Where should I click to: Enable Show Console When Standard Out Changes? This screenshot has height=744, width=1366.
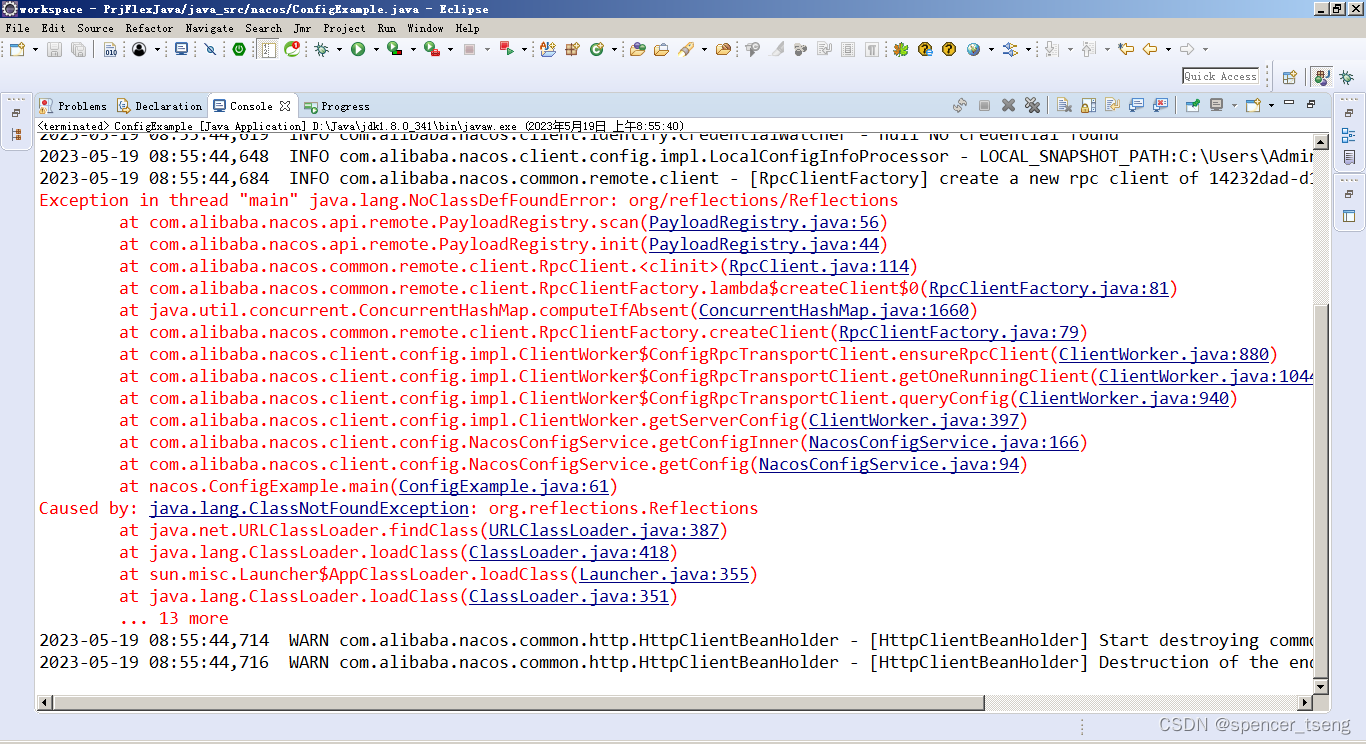[1134, 105]
